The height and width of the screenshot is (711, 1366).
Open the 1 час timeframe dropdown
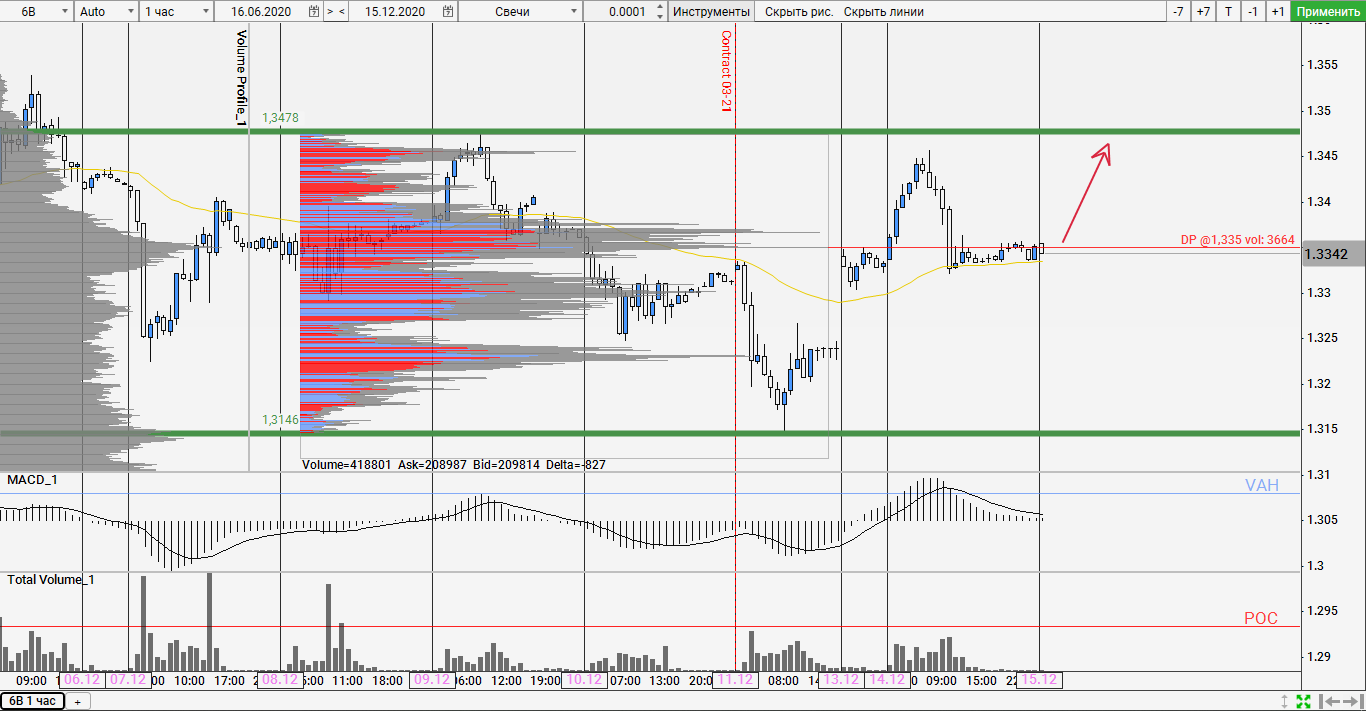pyautogui.click(x=205, y=12)
